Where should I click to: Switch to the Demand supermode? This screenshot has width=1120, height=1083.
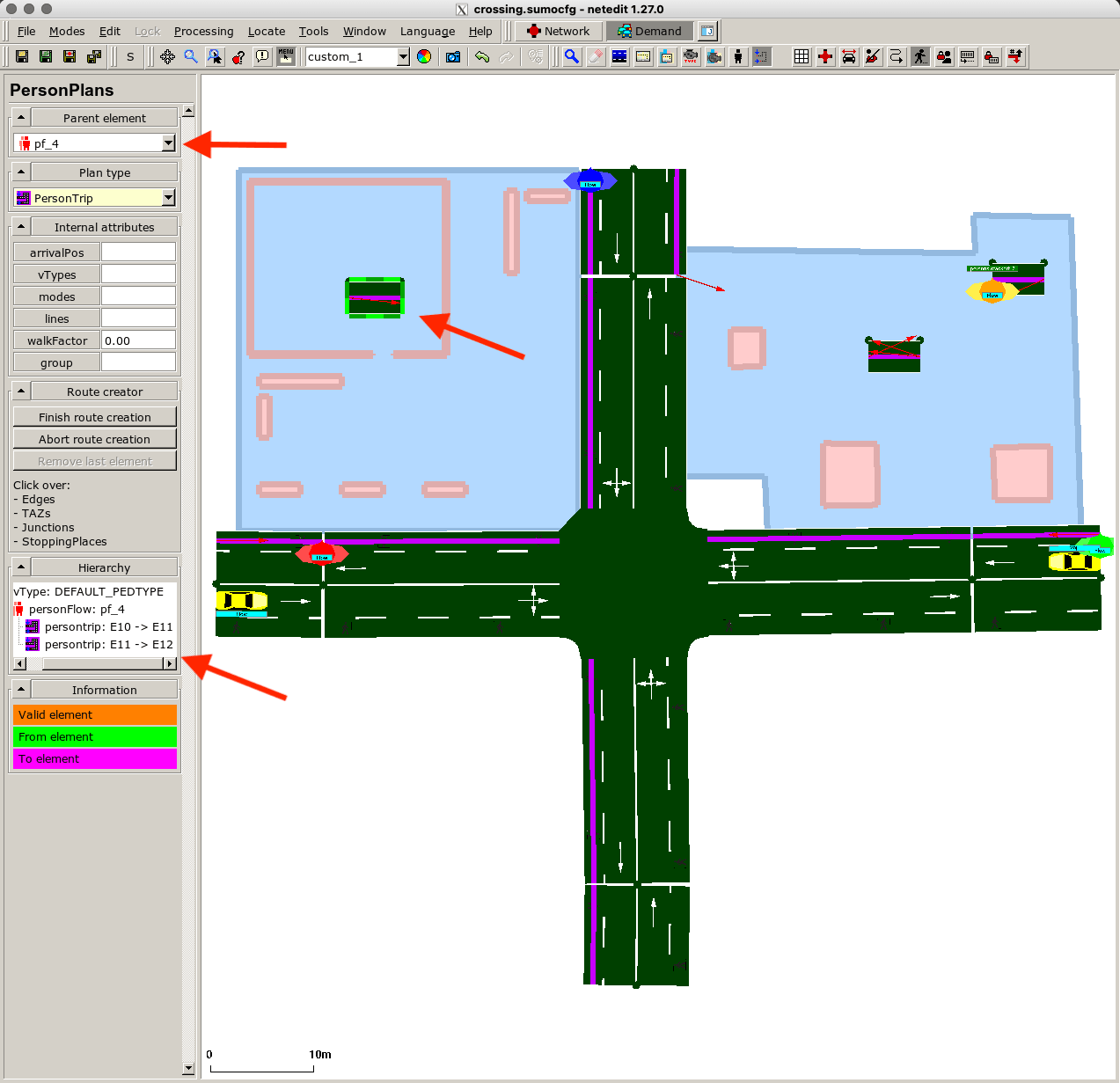point(649,31)
